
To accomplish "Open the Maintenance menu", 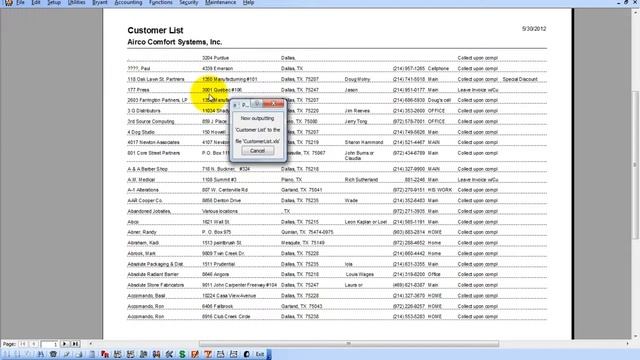I will coord(220,2).
